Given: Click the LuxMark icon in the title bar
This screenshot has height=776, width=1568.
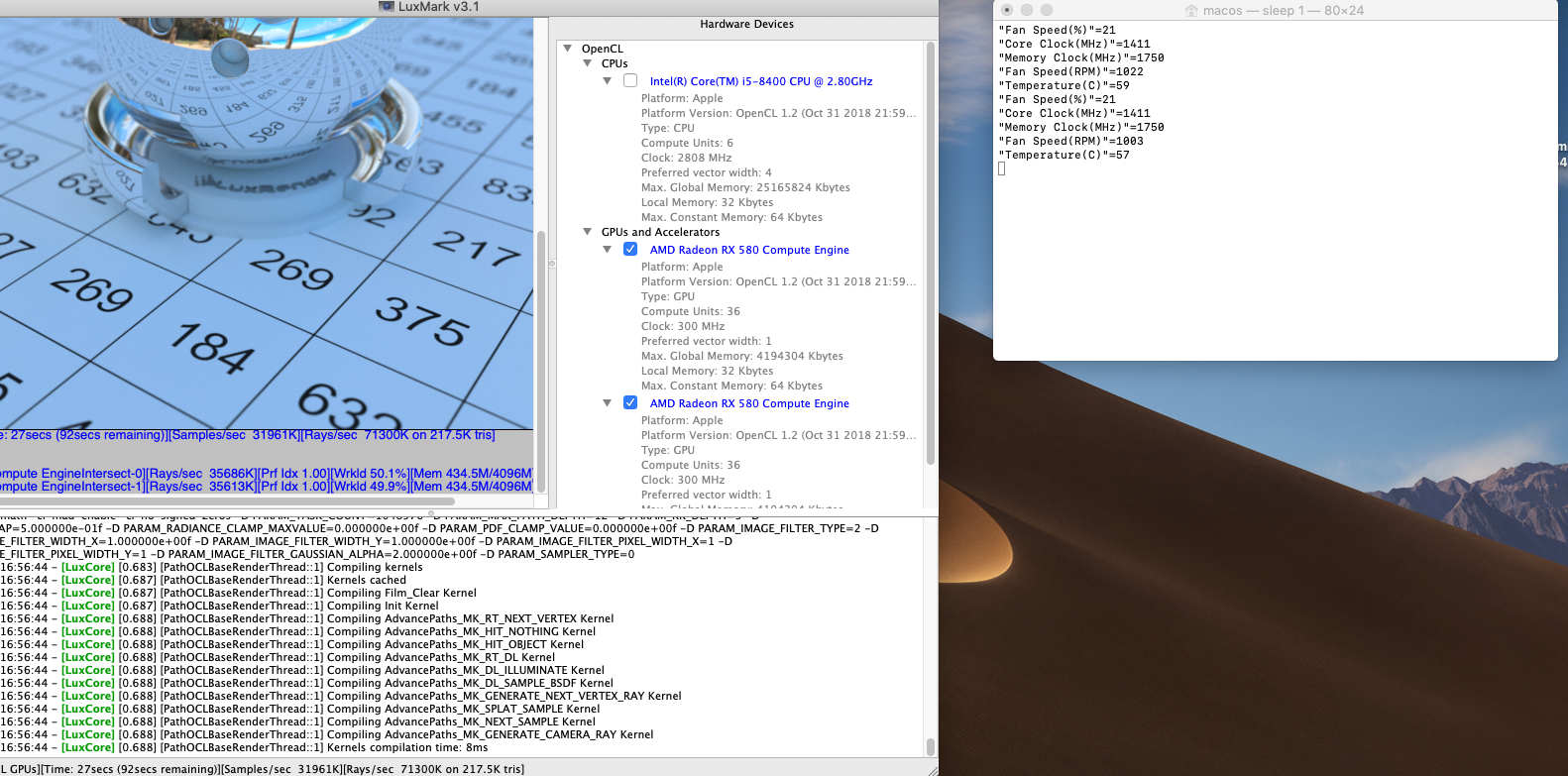Looking at the screenshot, I should [387, 6].
